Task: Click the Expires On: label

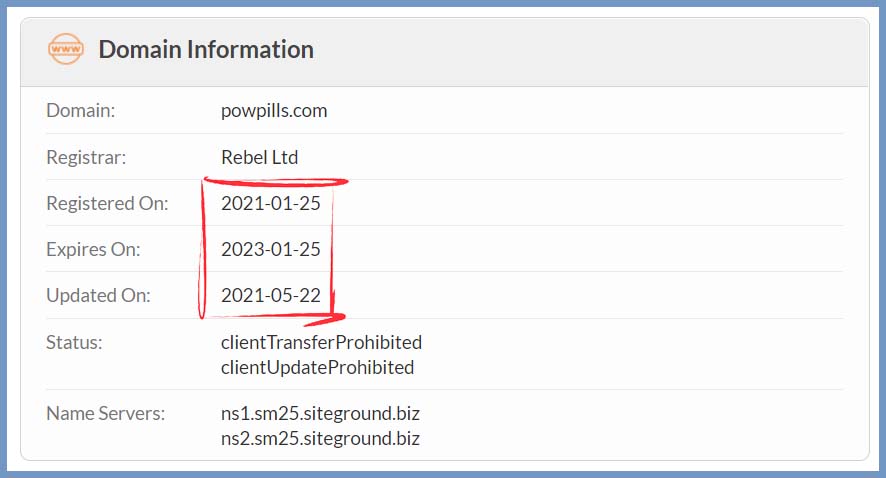Action: tap(93, 249)
